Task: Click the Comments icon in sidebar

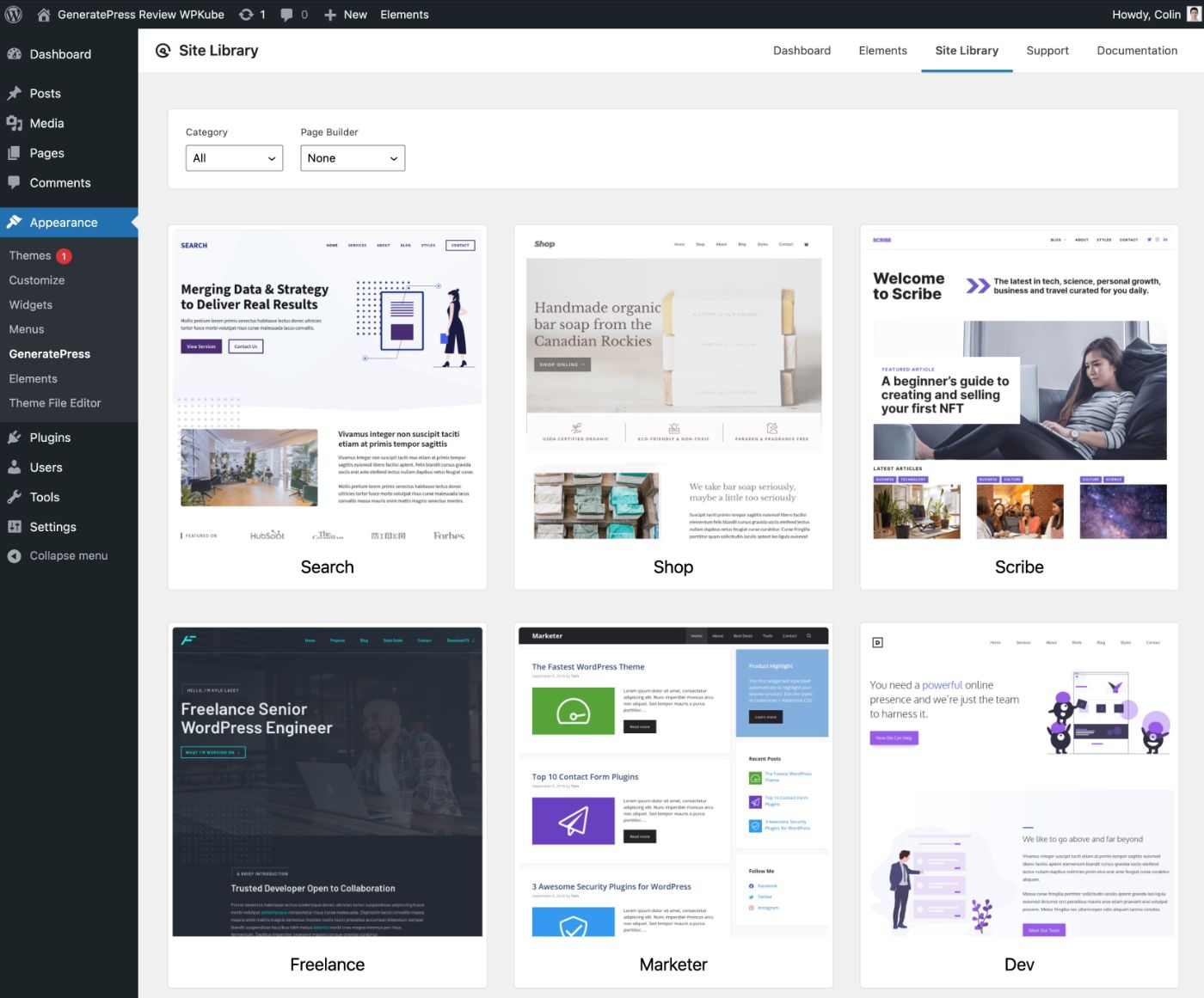Action: pos(14,182)
